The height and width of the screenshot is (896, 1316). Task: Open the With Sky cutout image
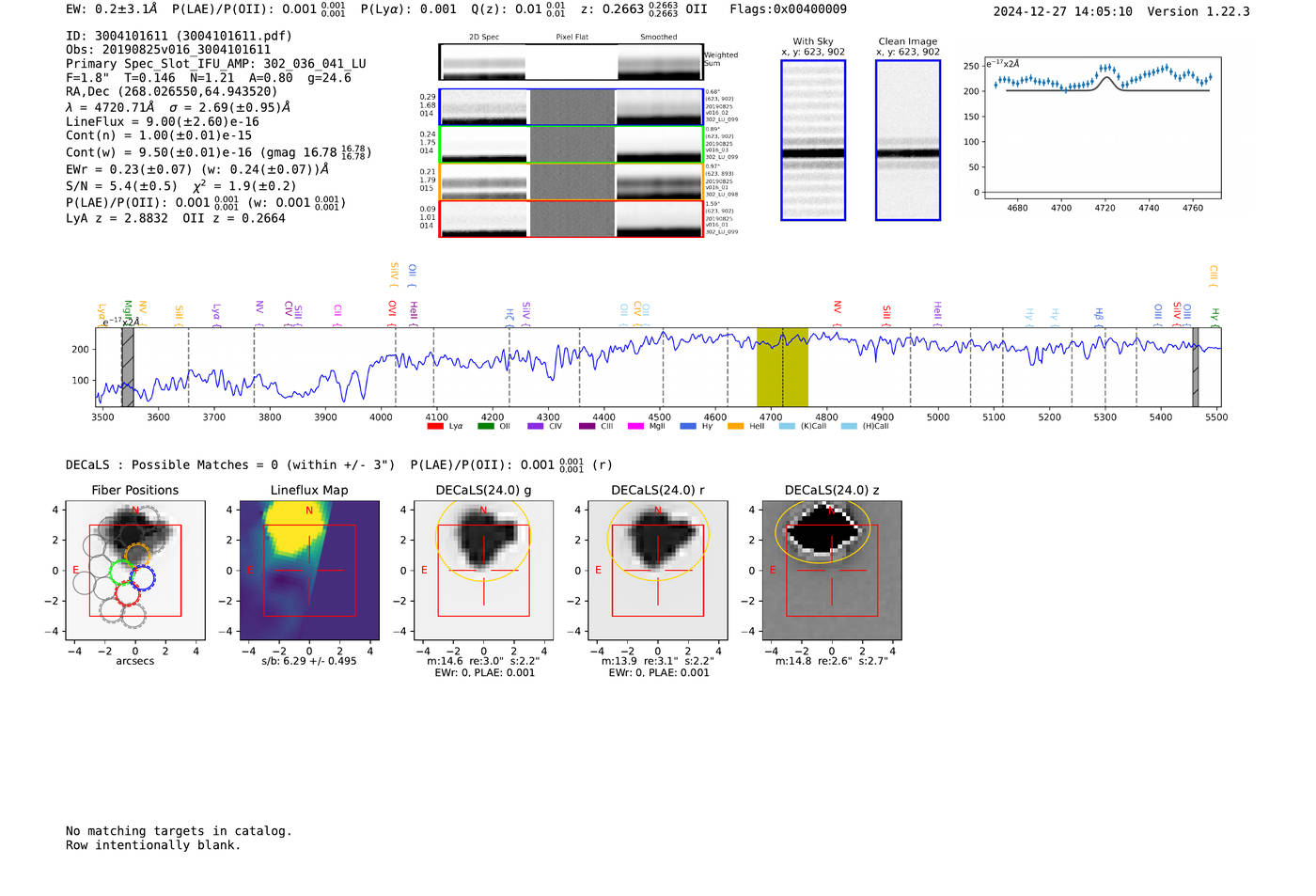click(x=813, y=140)
